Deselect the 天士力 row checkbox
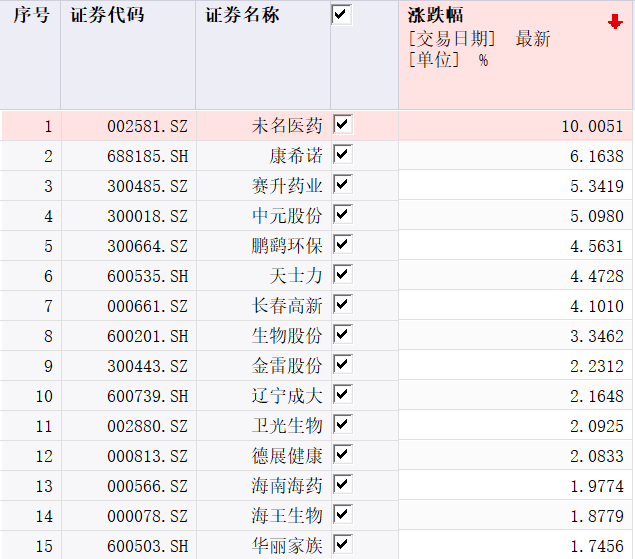Screen dimensions: 635x559 pos(343,274)
